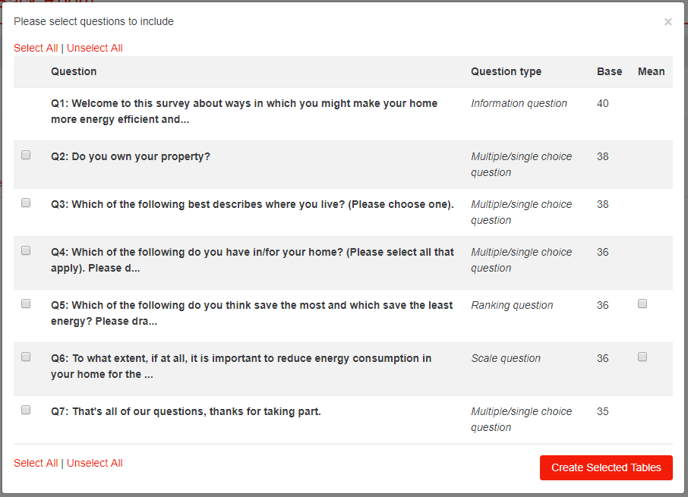
Task: Click the Mean column header
Action: tap(651, 72)
